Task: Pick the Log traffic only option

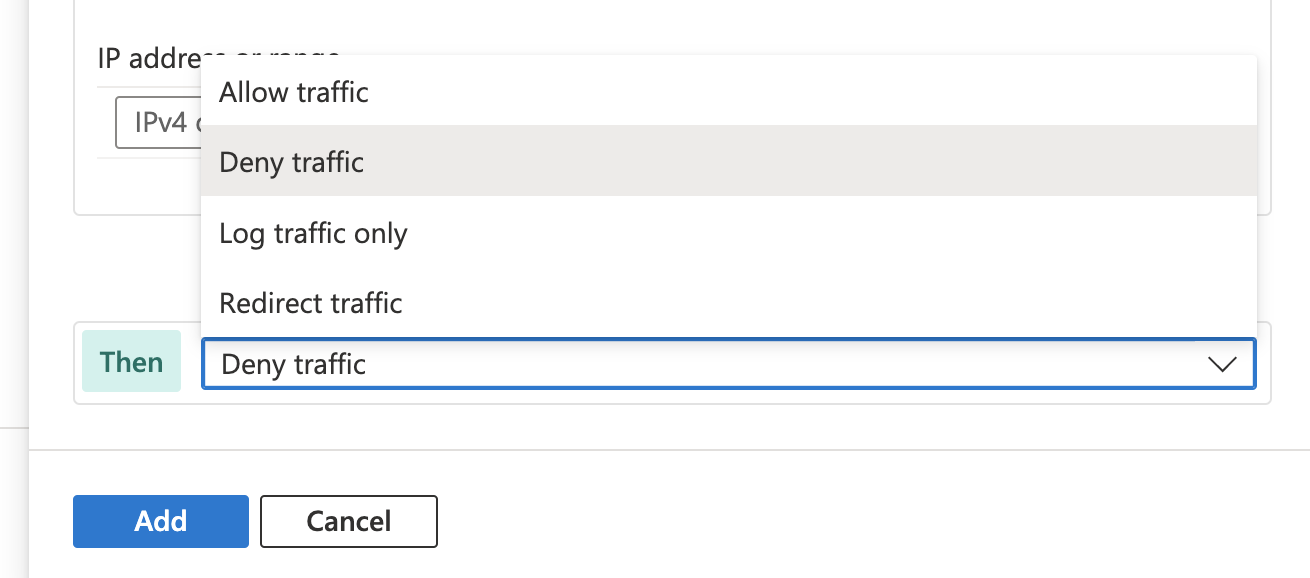Action: click(x=313, y=233)
